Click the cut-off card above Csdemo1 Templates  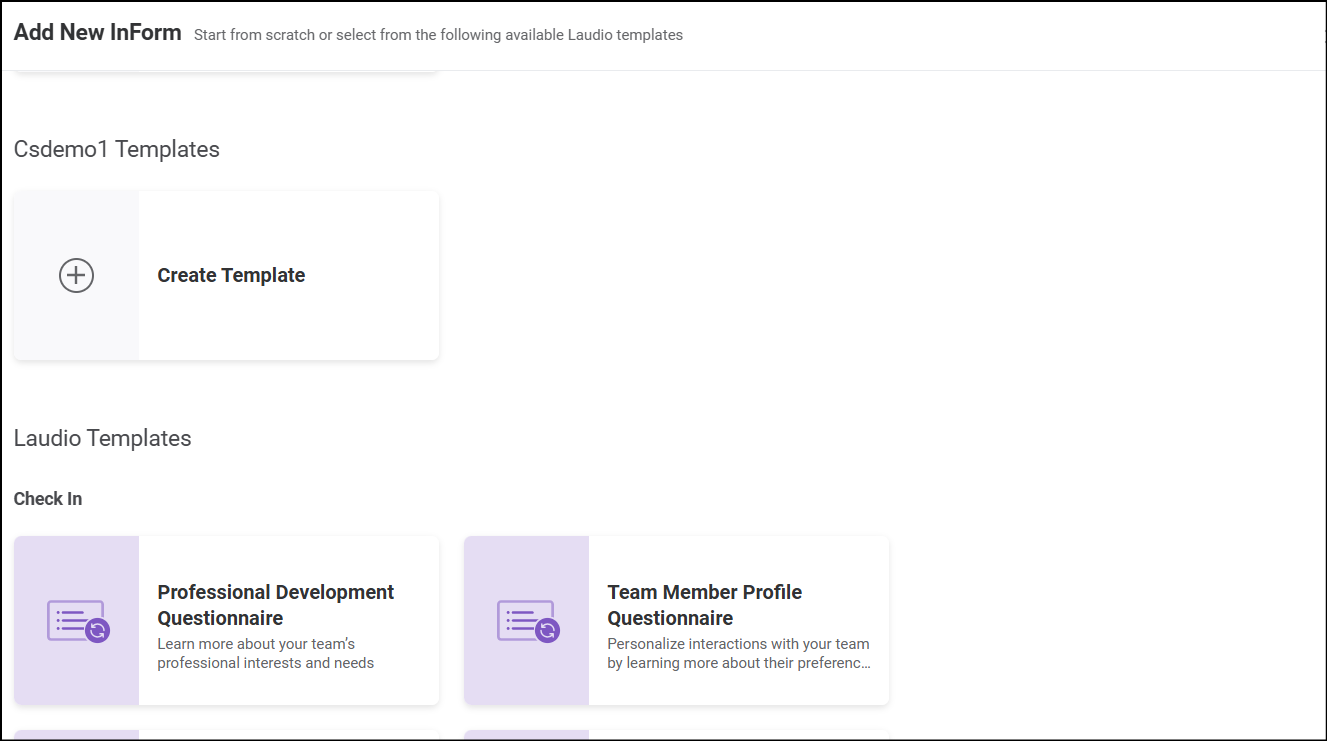tap(226, 71)
